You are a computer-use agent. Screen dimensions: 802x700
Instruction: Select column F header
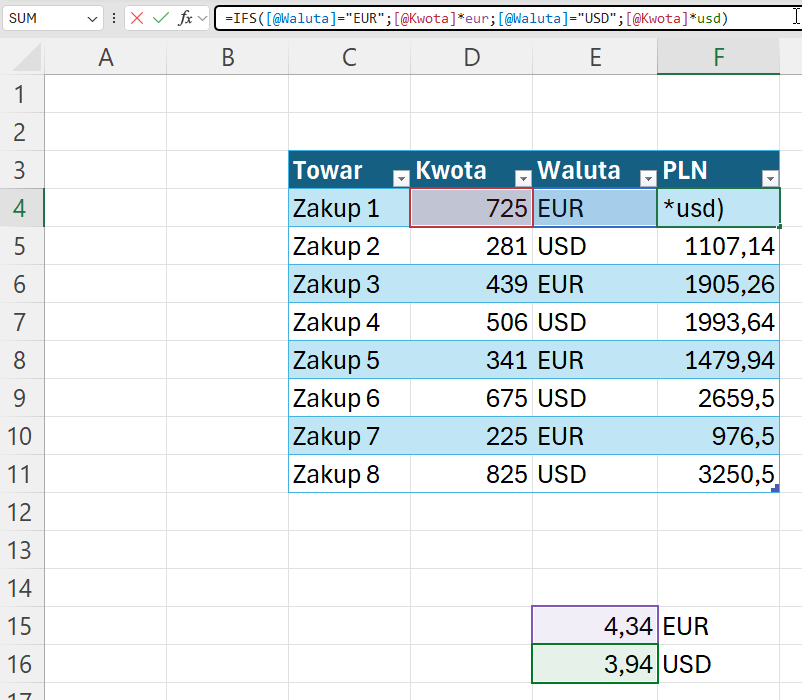coord(718,58)
